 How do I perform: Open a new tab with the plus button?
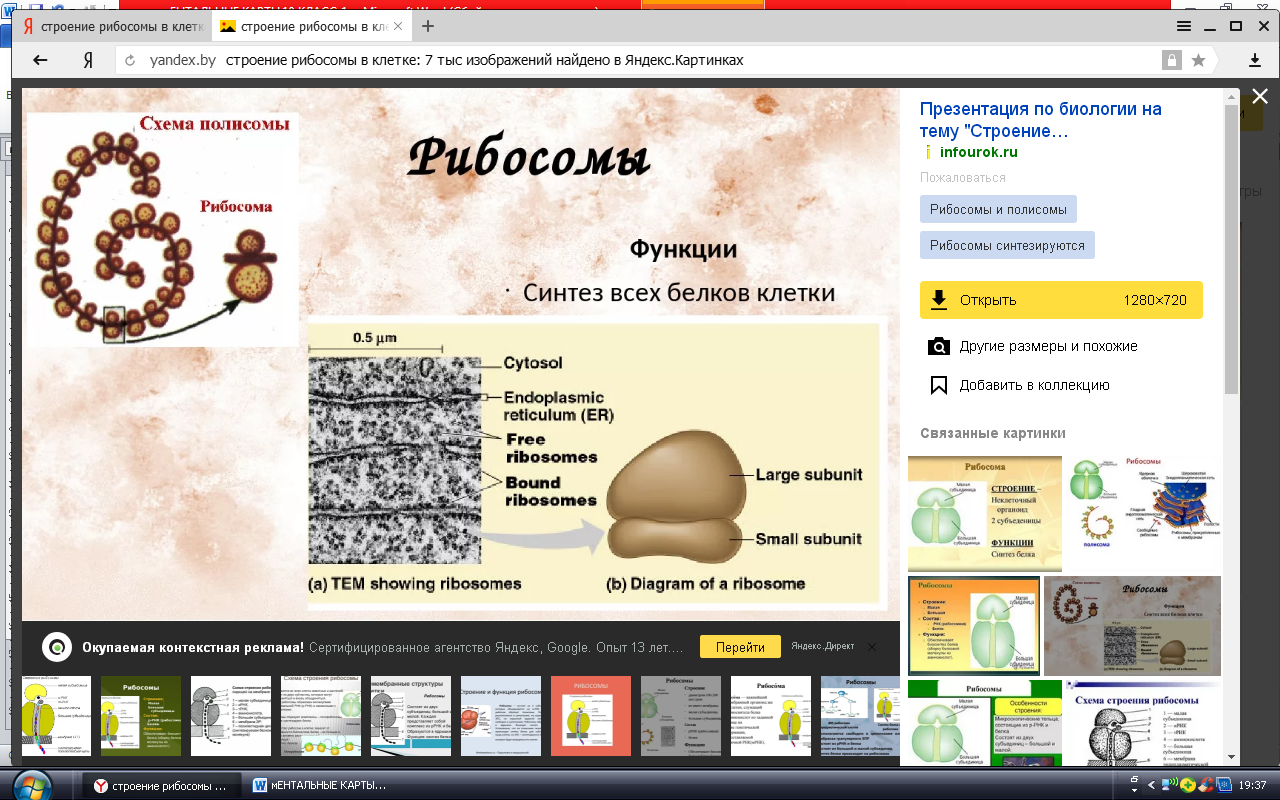[x=428, y=26]
